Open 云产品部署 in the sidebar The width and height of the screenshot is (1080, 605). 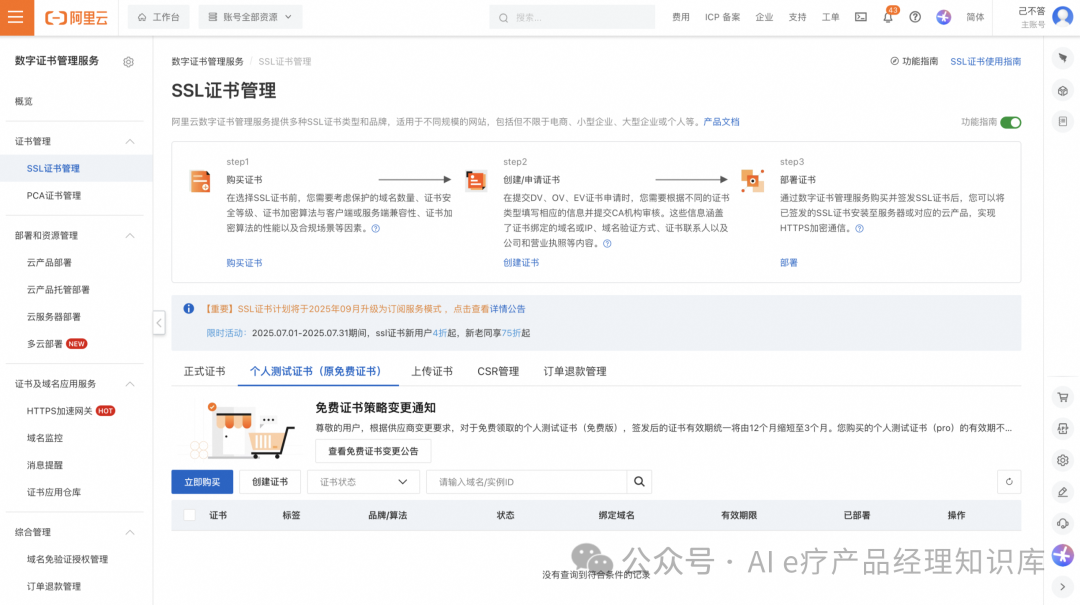[x=50, y=263]
